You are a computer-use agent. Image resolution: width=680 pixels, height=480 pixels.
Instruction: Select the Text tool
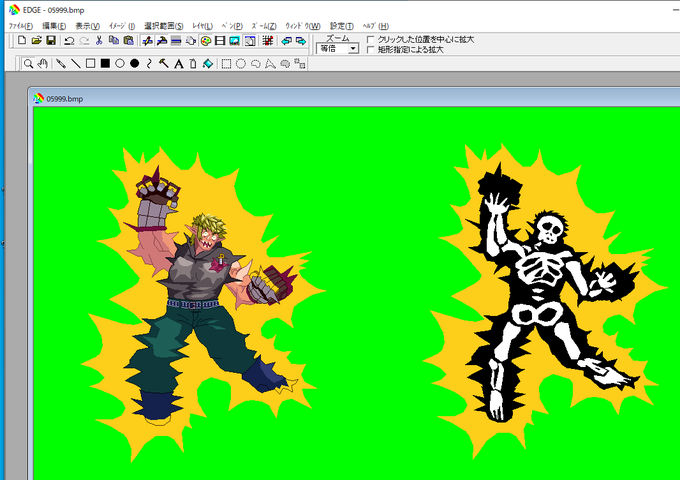coord(178,64)
